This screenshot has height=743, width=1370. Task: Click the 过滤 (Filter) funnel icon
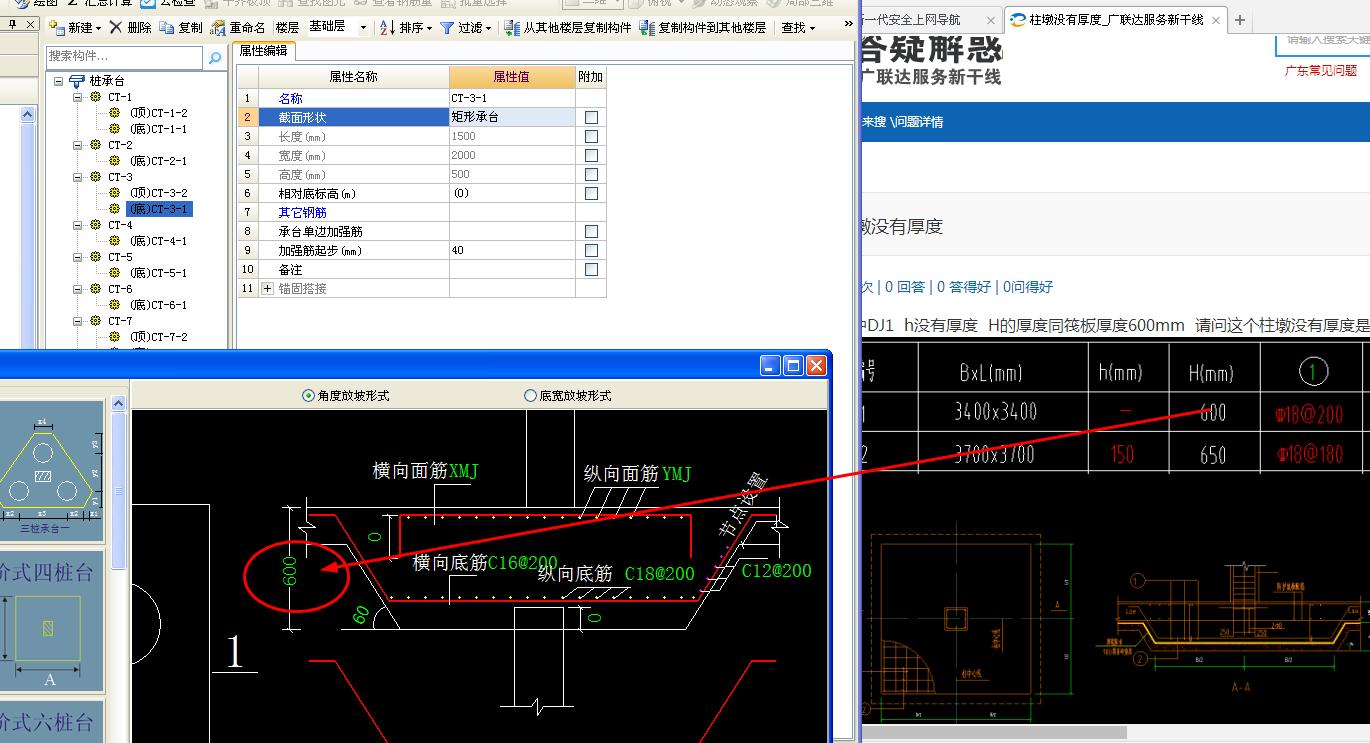point(447,28)
